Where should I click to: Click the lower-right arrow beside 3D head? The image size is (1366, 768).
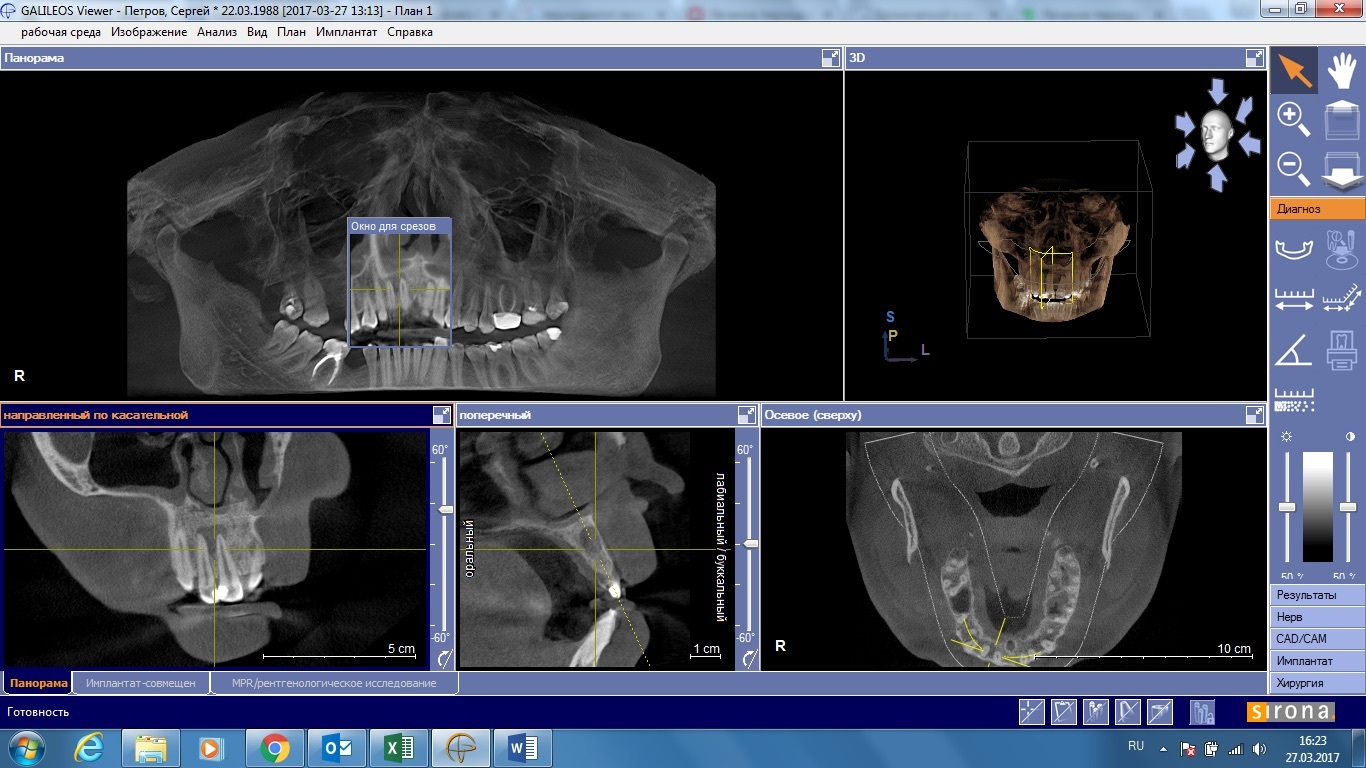[1250, 146]
